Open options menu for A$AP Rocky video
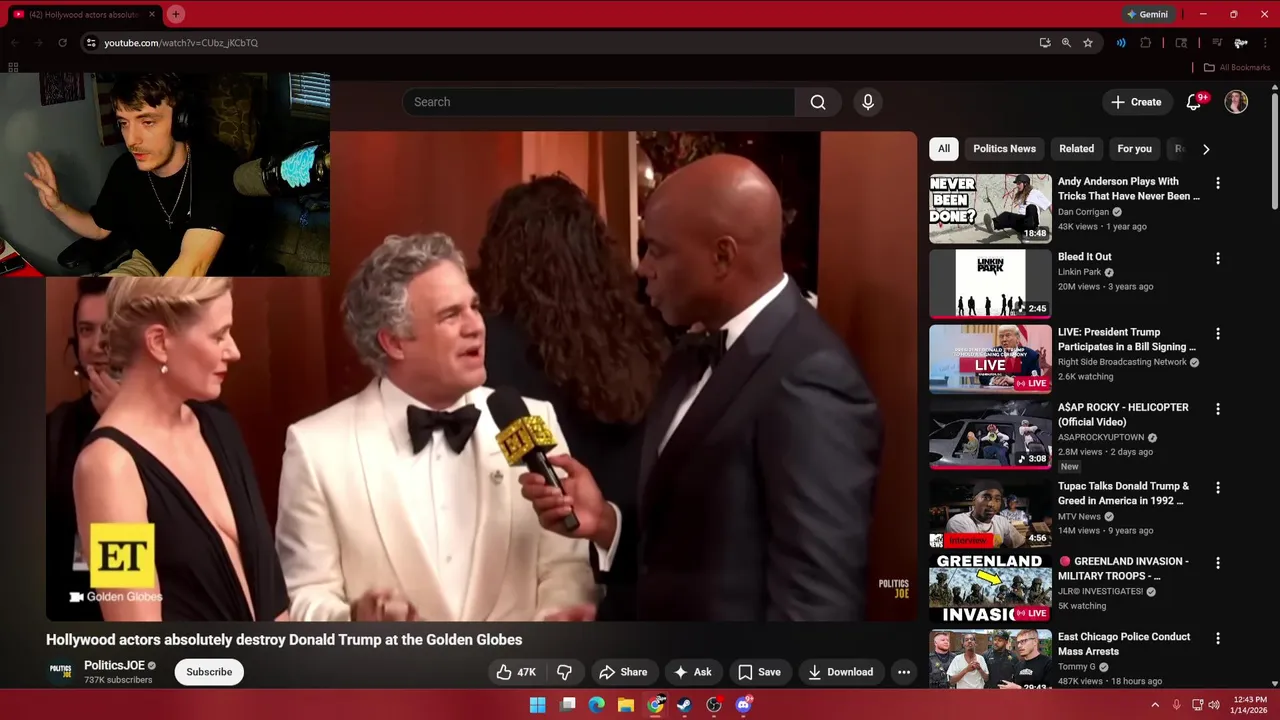Viewport: 1280px width, 720px height. pos(1217,409)
